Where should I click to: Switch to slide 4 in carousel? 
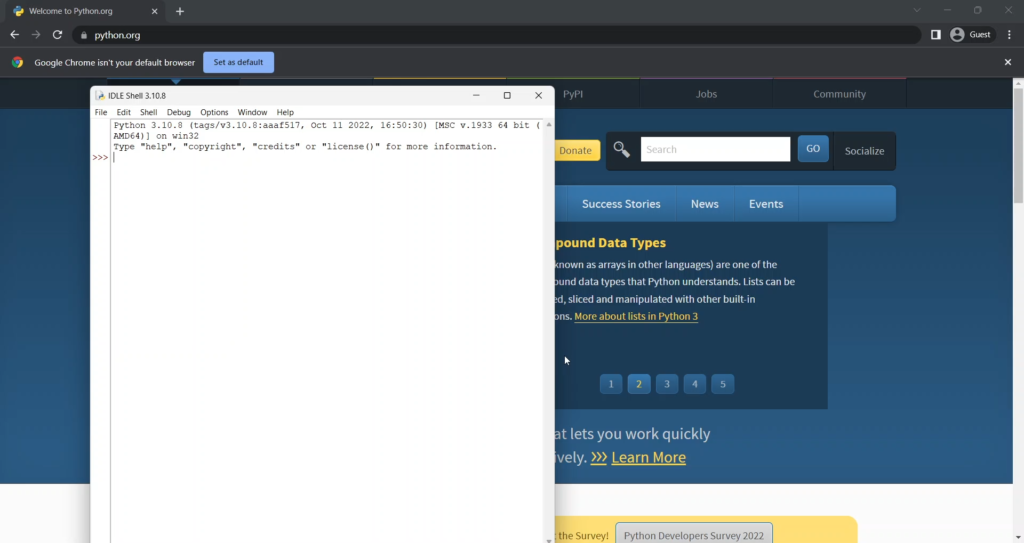coord(695,384)
